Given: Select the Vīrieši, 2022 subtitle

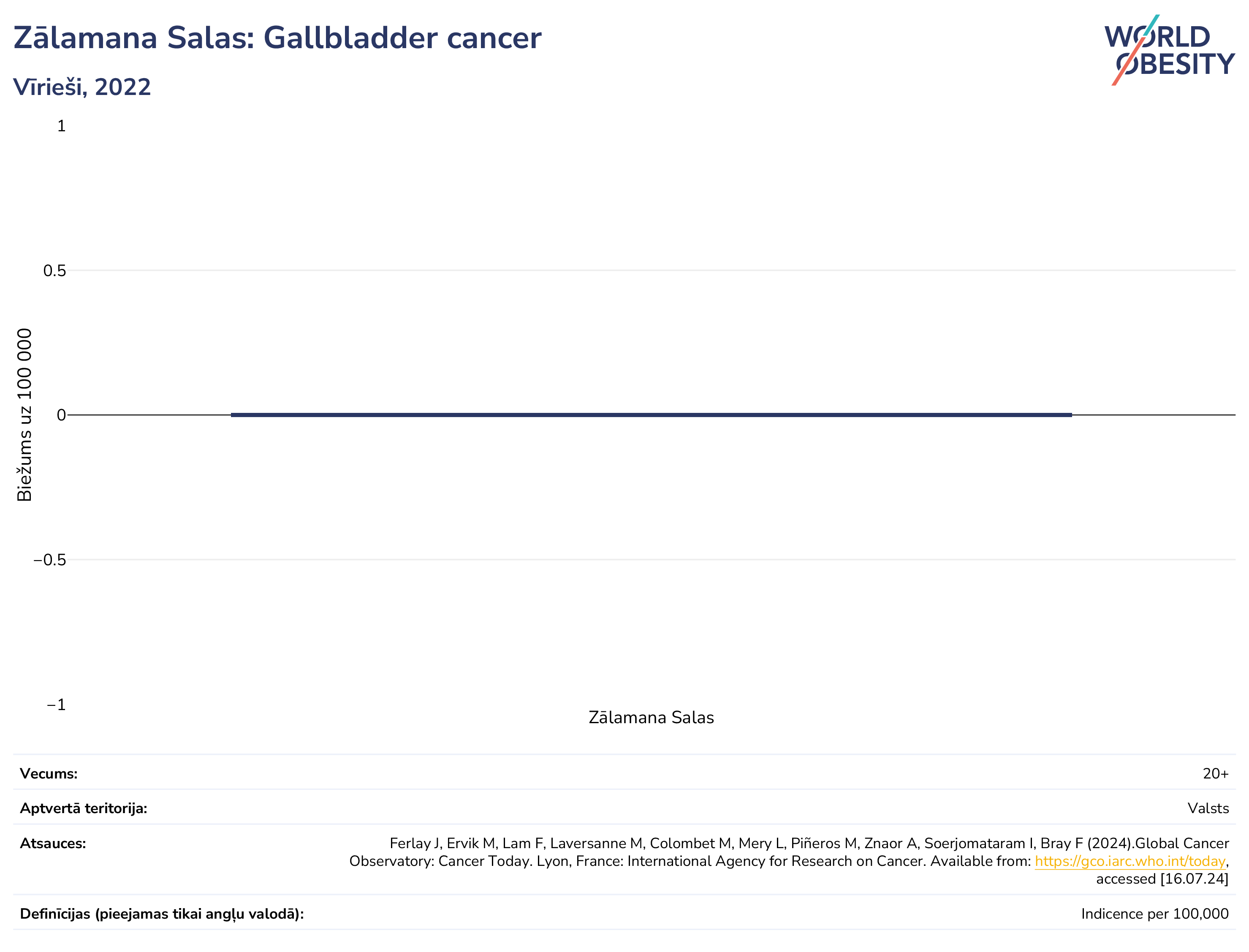Looking at the screenshot, I should point(82,87).
